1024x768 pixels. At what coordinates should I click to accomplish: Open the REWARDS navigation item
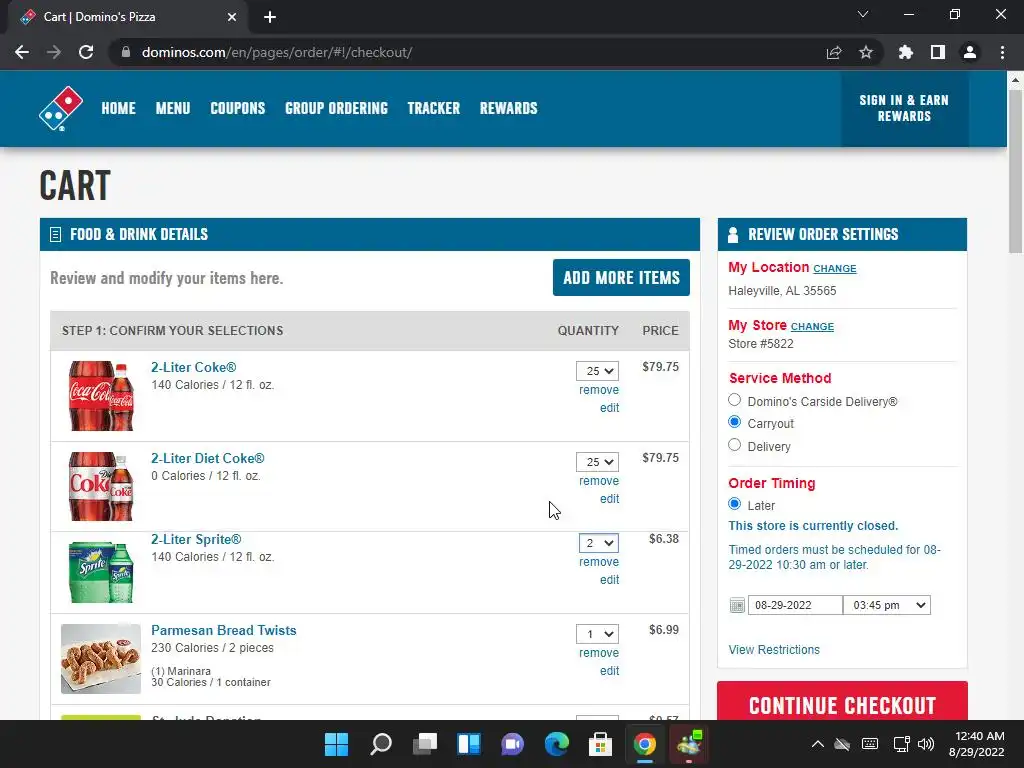coord(509,108)
